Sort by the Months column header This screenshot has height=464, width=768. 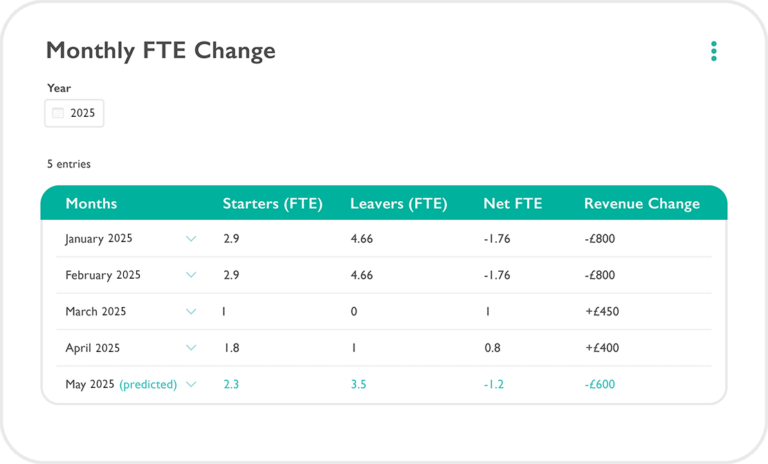pos(91,203)
